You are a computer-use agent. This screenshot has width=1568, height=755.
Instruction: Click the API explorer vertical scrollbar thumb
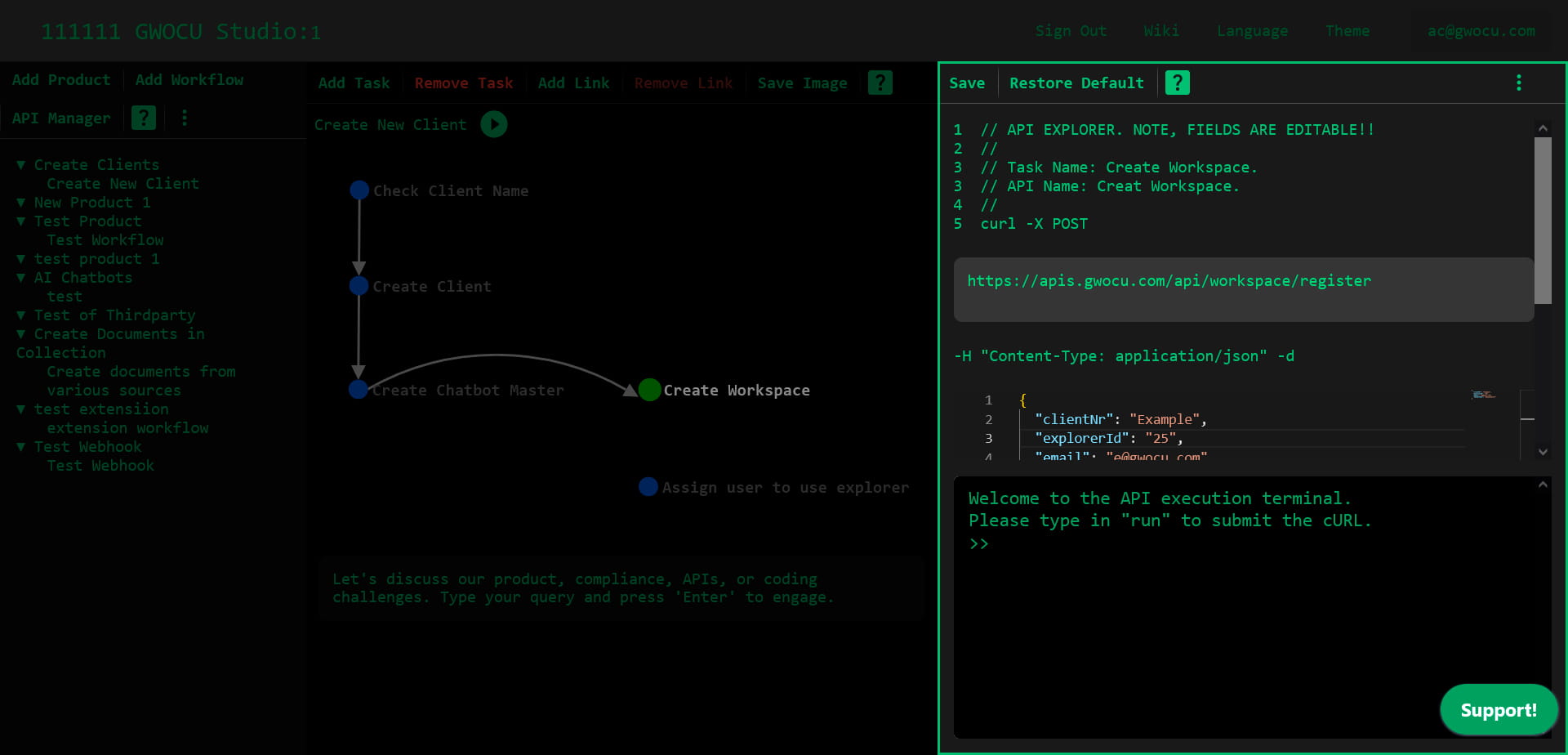[1543, 221]
